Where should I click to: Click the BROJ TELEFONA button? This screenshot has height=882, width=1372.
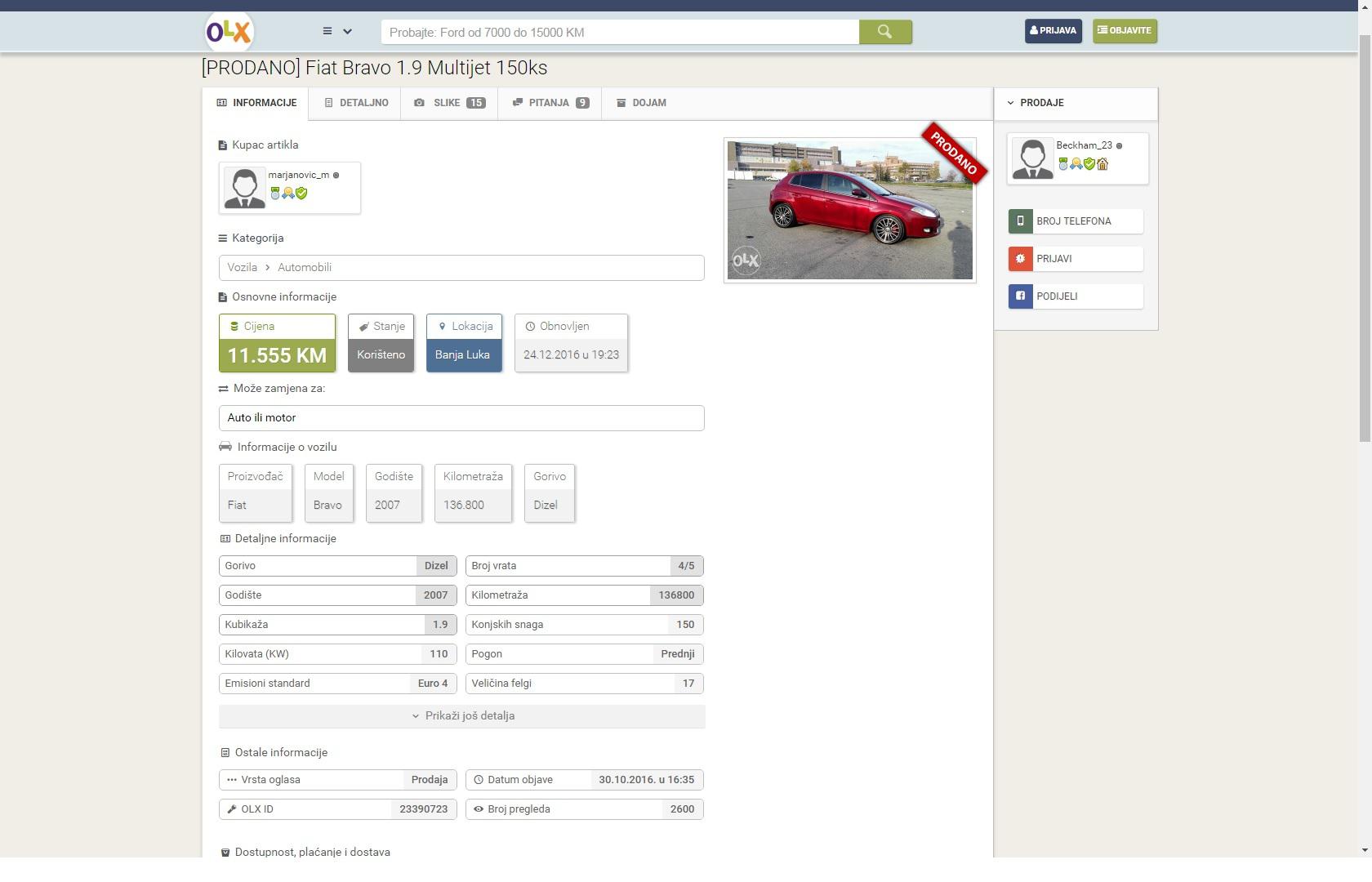coord(1076,221)
